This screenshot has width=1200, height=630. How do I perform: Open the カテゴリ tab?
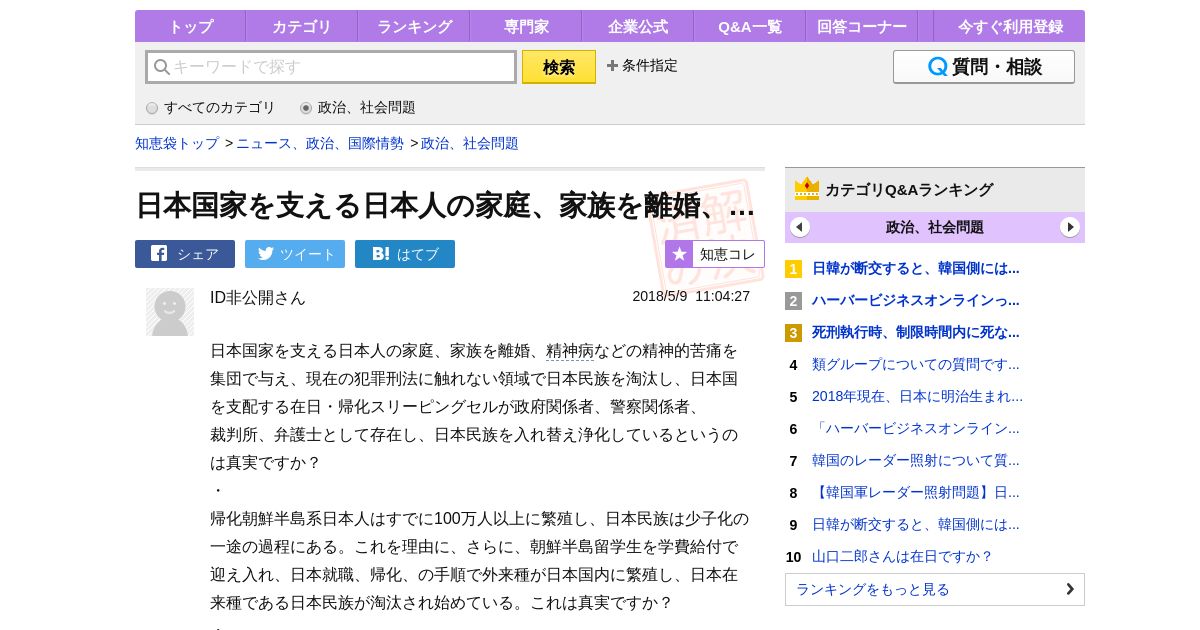point(301,26)
